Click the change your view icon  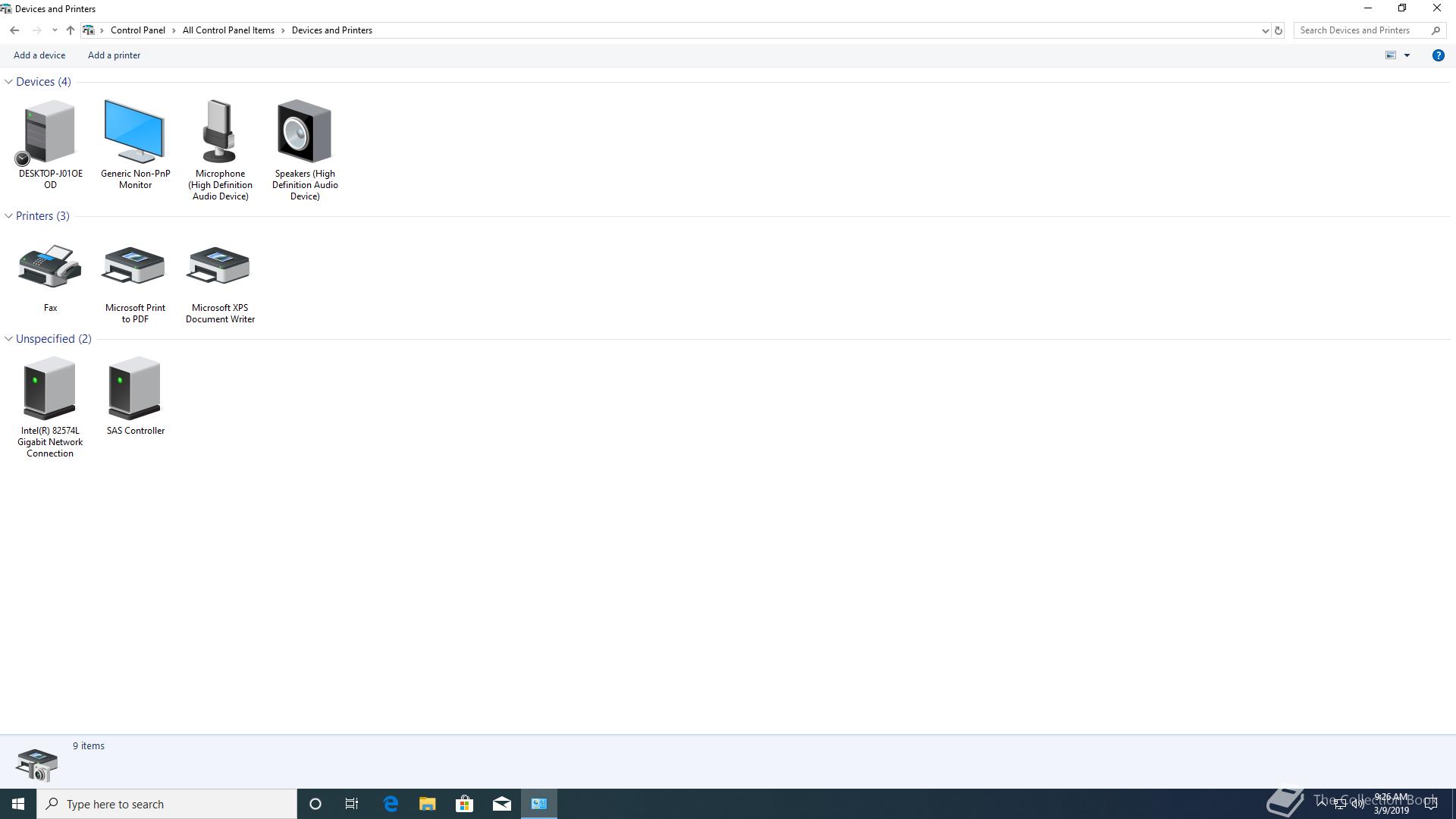coord(1391,55)
